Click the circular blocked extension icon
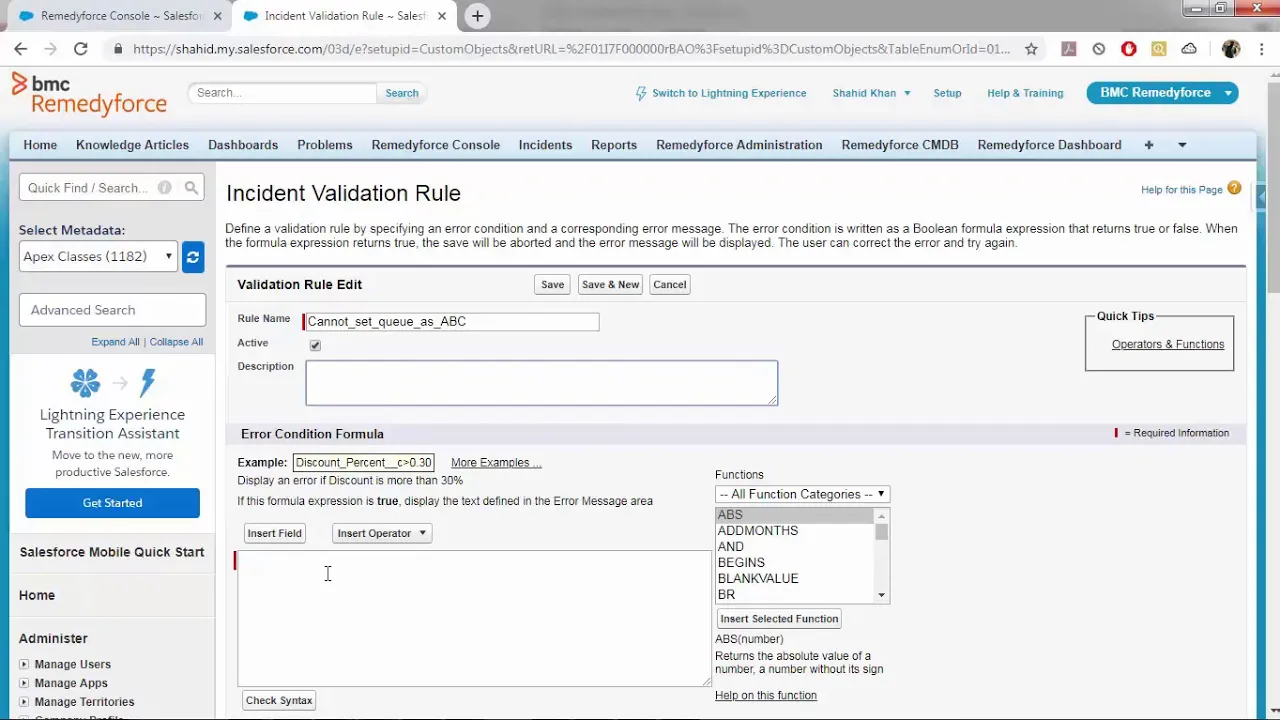The image size is (1280, 720). (1099, 49)
